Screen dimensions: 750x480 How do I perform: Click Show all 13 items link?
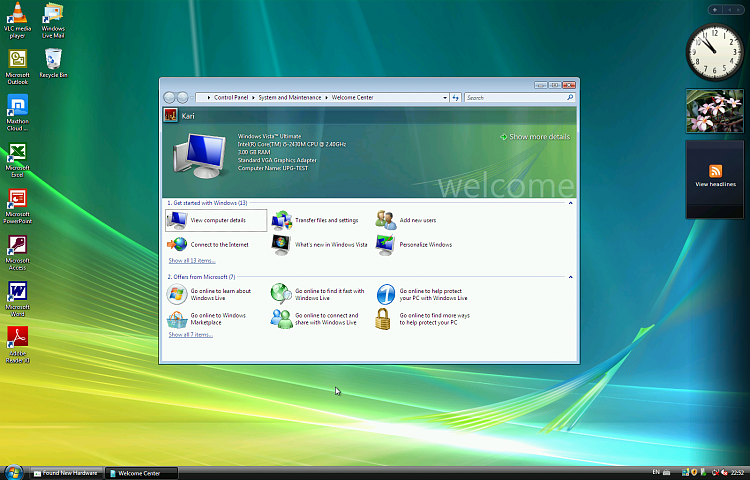point(192,261)
